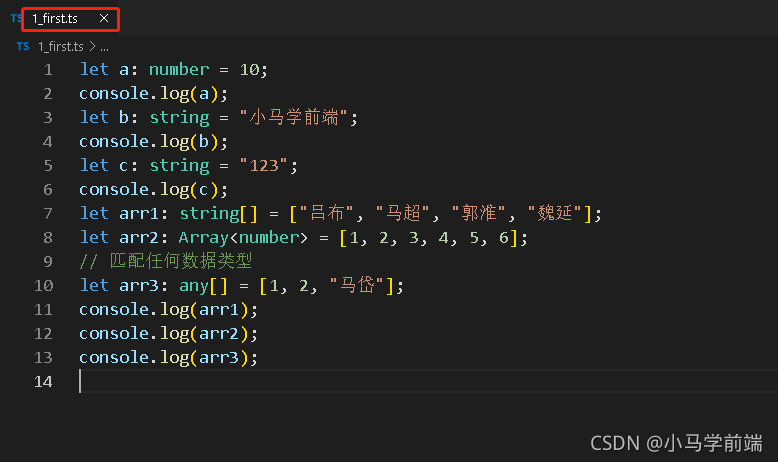Click the value 10 on line 1
The height and width of the screenshot is (462, 778).
coord(250,69)
